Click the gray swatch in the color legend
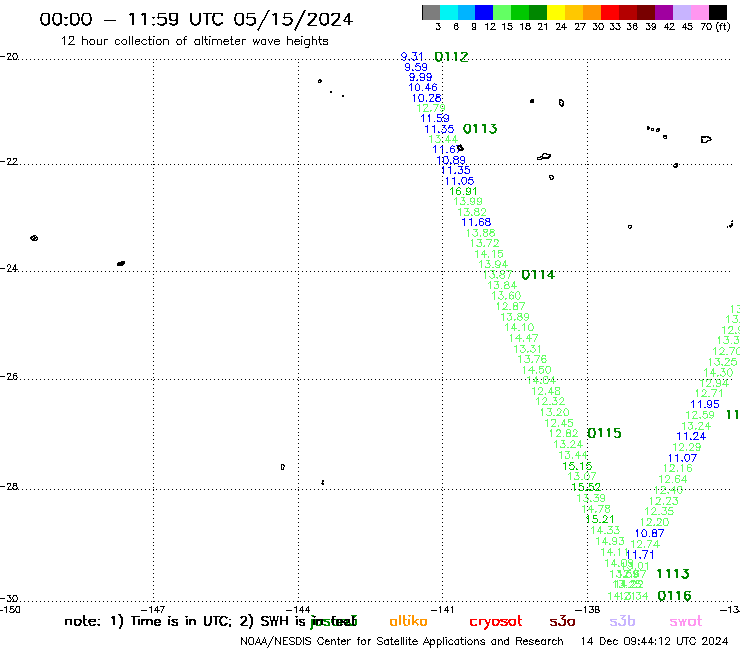Screen dimensions: 740x650 (x=431, y=12)
